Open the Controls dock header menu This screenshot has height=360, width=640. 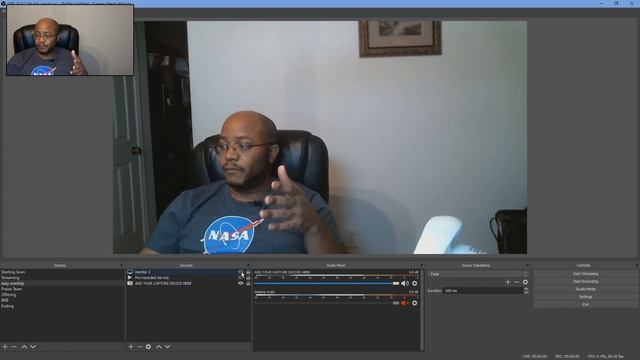(x=637, y=266)
